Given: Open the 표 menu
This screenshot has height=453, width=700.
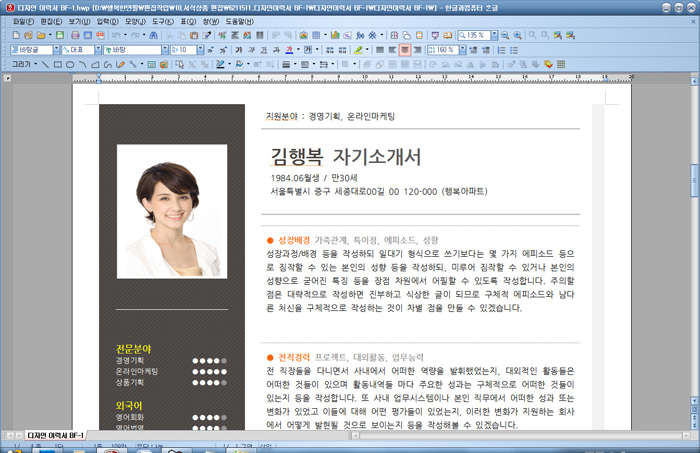Looking at the screenshot, I should point(188,21).
